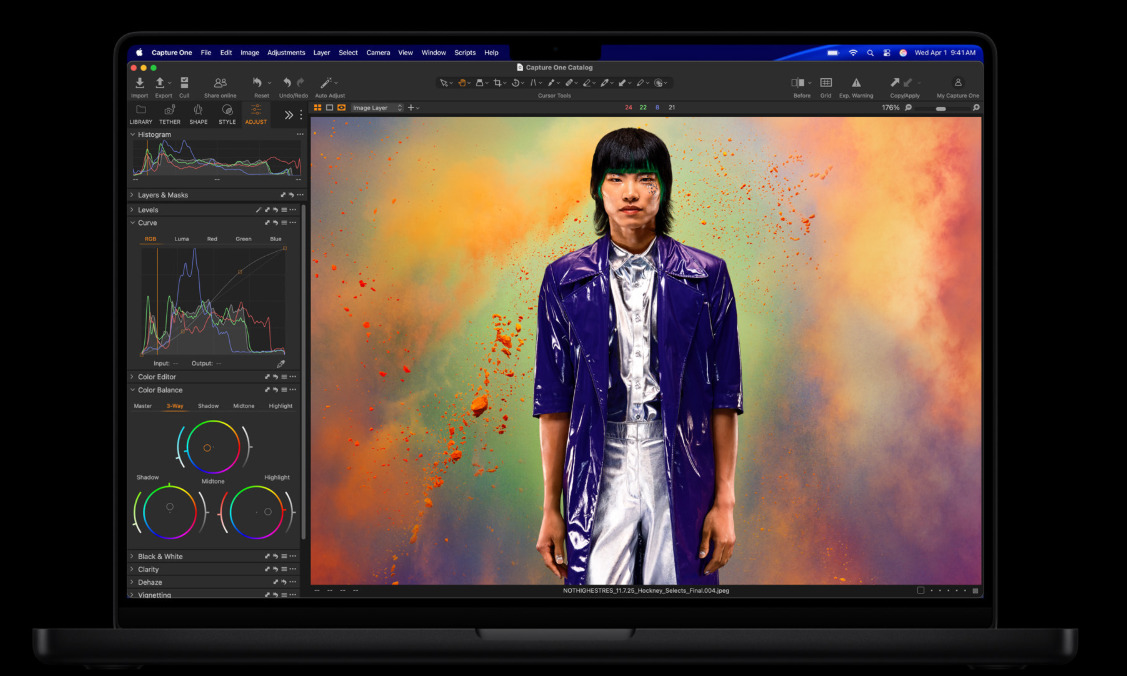This screenshot has height=676, width=1127.
Task: Toggle Exposure Warning
Action: tap(856, 83)
